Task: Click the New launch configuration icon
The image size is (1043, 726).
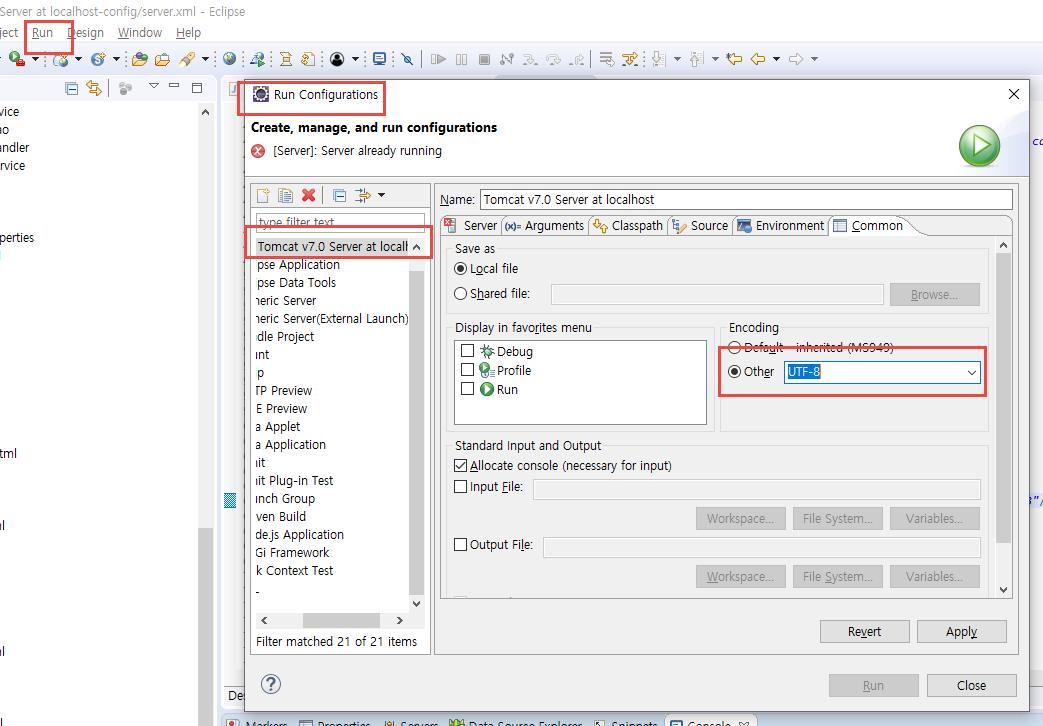Action: 263,195
